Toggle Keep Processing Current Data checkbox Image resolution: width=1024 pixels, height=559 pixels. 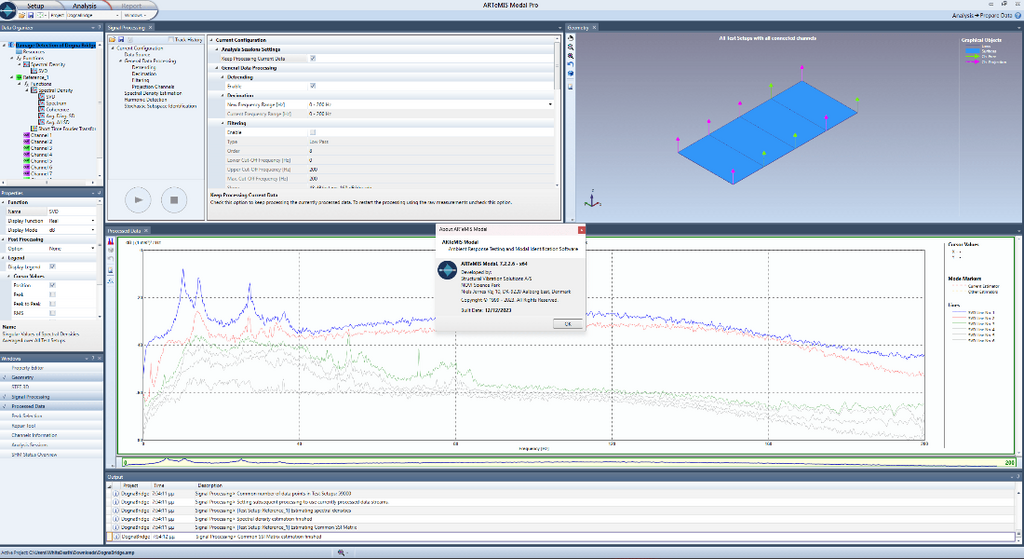pos(313,59)
